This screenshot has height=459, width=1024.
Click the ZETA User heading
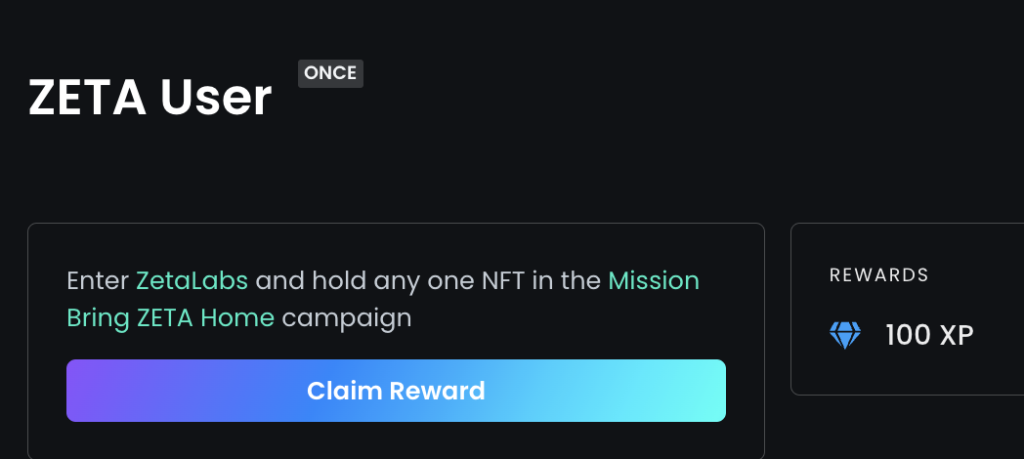tap(150, 98)
